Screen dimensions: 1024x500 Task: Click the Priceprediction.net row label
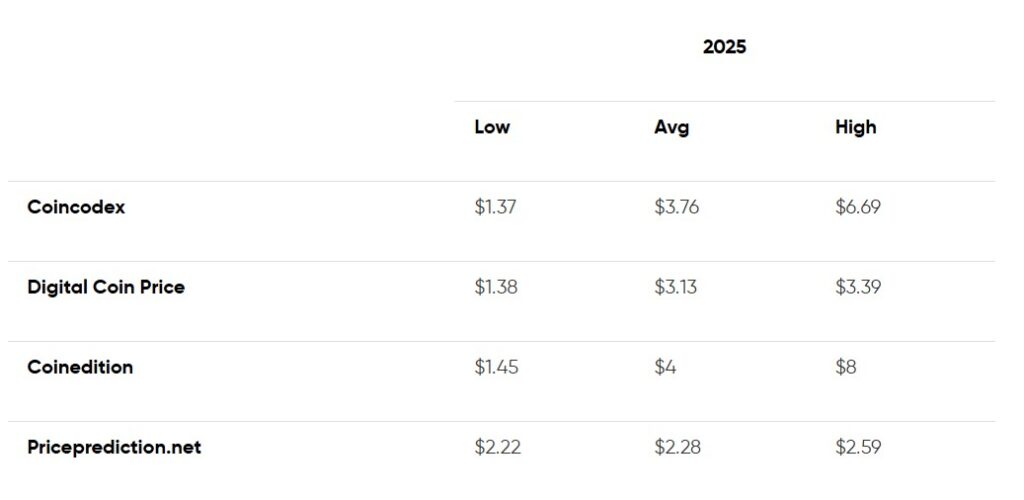(x=114, y=447)
